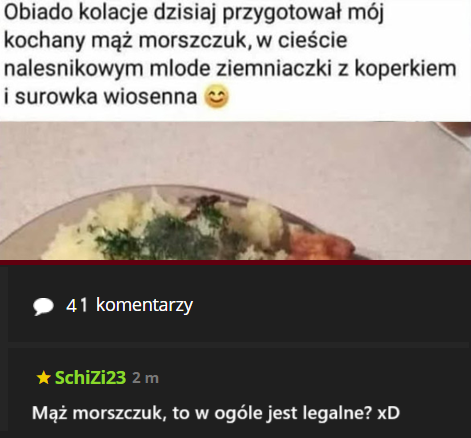This screenshot has width=471, height=438.
Task: Click the number 41 in comments counter
Action: (77, 305)
